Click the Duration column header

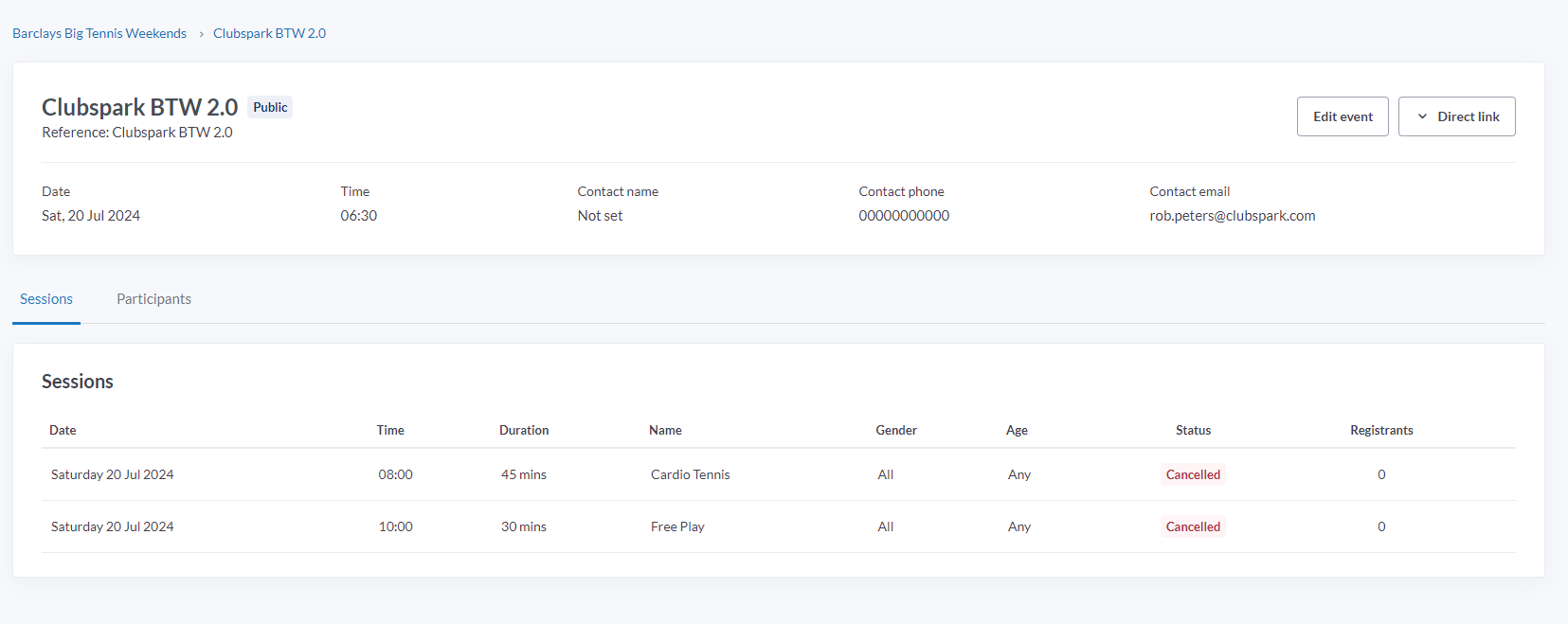tap(524, 430)
